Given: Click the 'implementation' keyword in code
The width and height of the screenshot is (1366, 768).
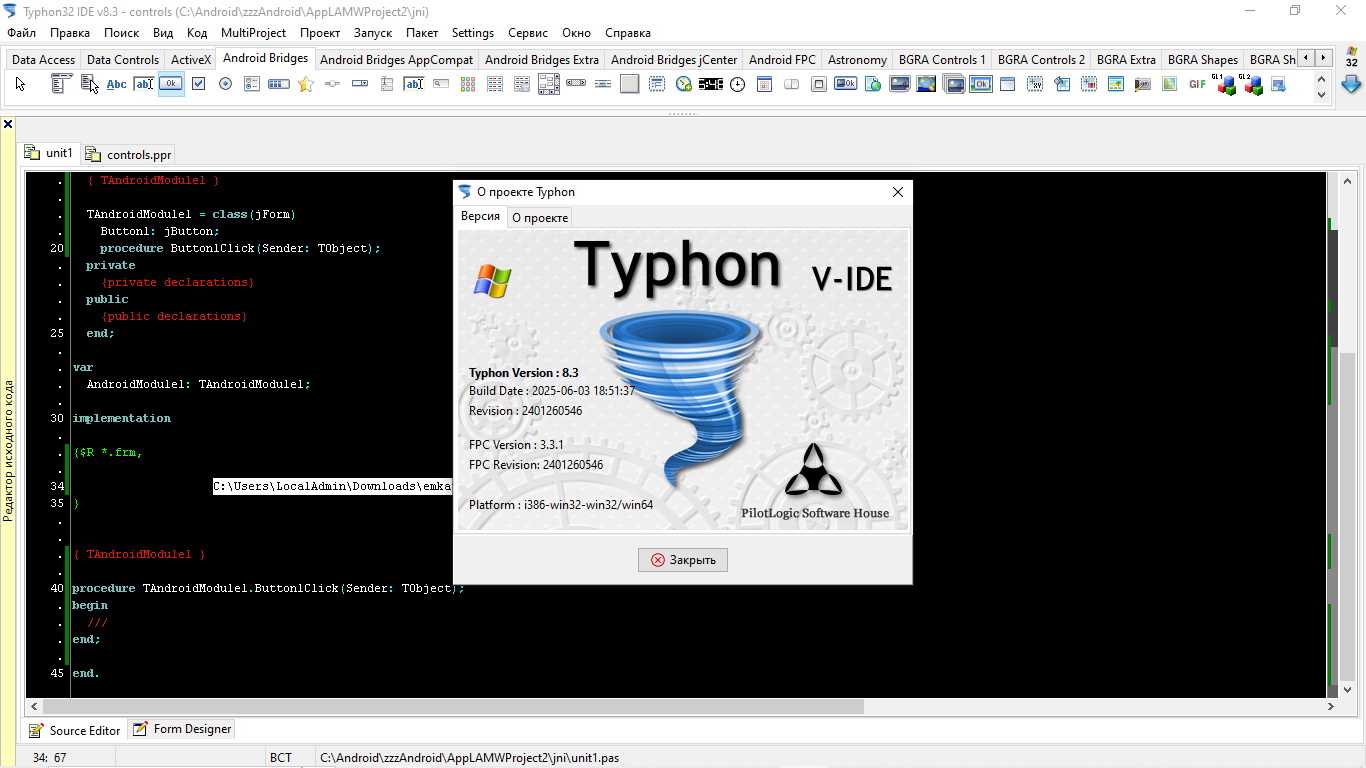Looking at the screenshot, I should pyautogui.click(x=121, y=418).
